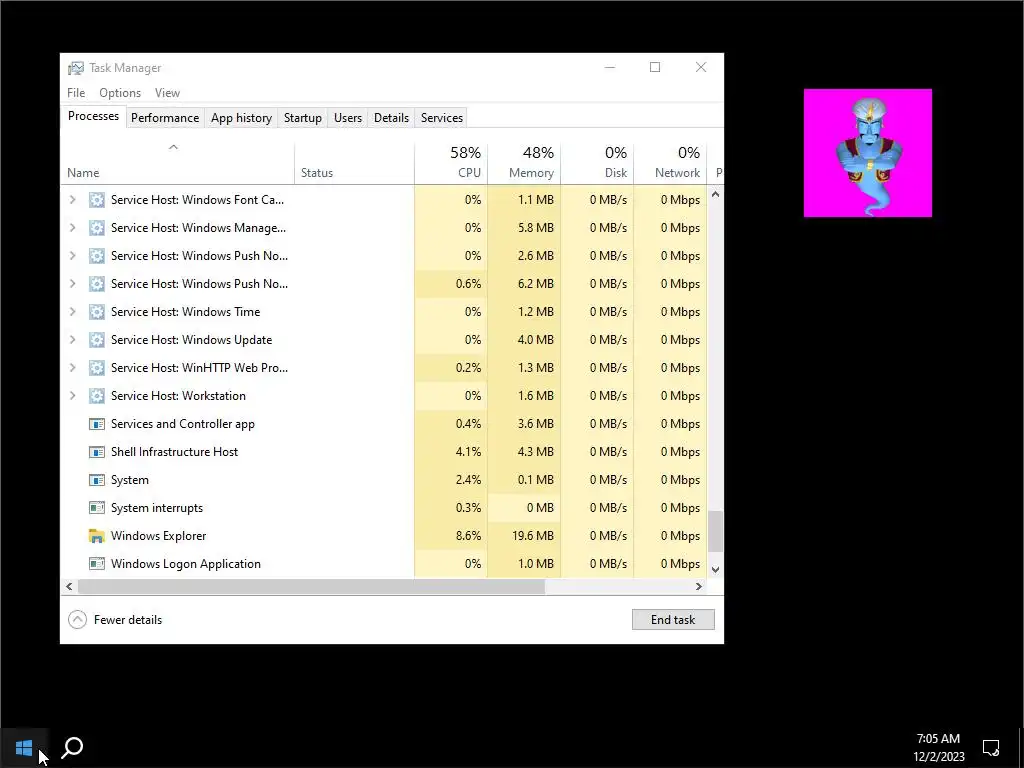Click the scroll left arrow
This screenshot has width=1024, height=768.
coord(69,586)
